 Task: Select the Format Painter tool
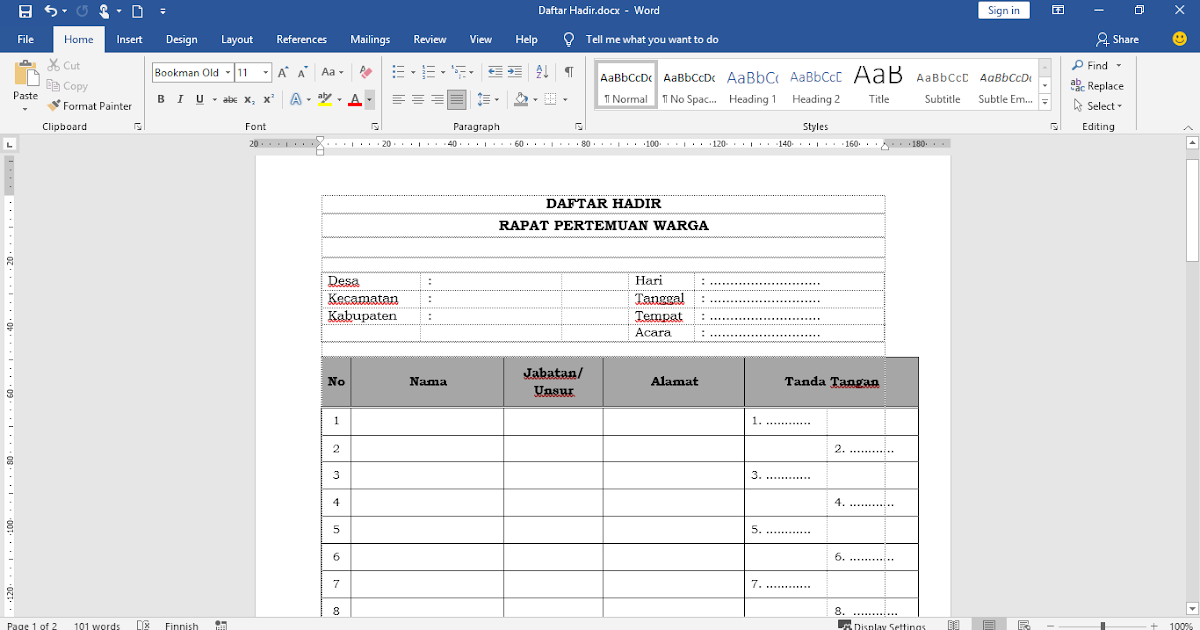click(x=89, y=105)
